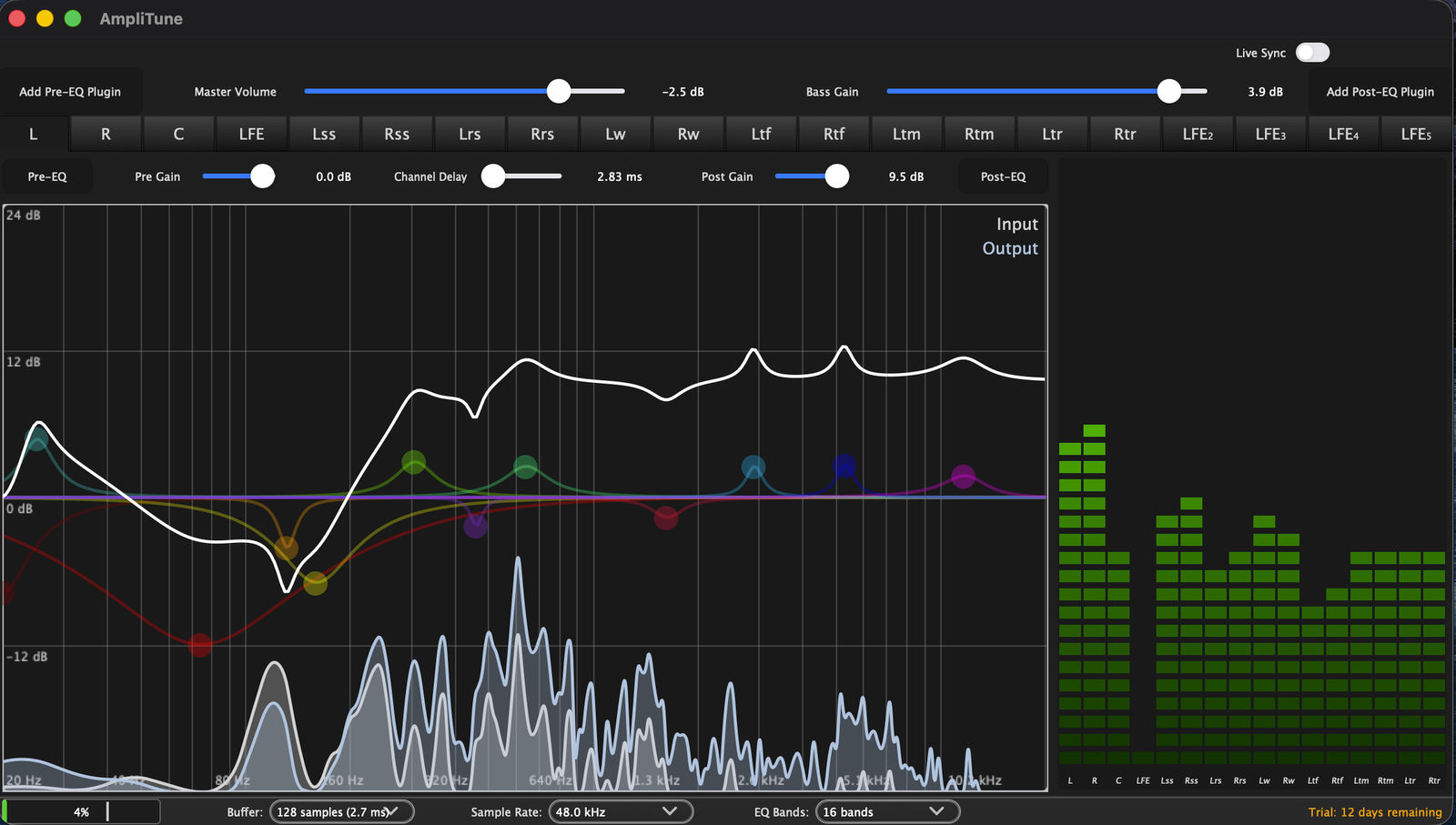Select the dark blue EQ node near 5 kHz
Screen dimensions: 1456x825
844,467
